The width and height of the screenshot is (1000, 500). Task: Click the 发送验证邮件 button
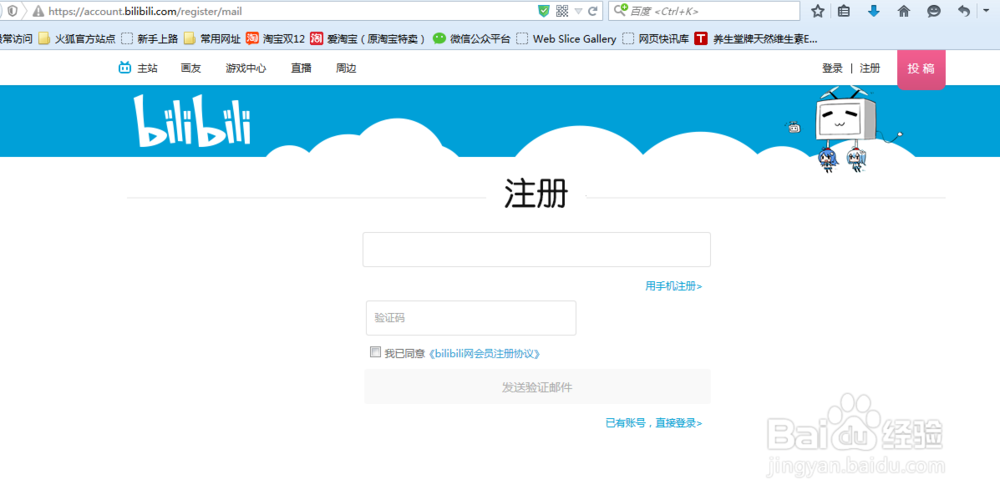(537, 386)
